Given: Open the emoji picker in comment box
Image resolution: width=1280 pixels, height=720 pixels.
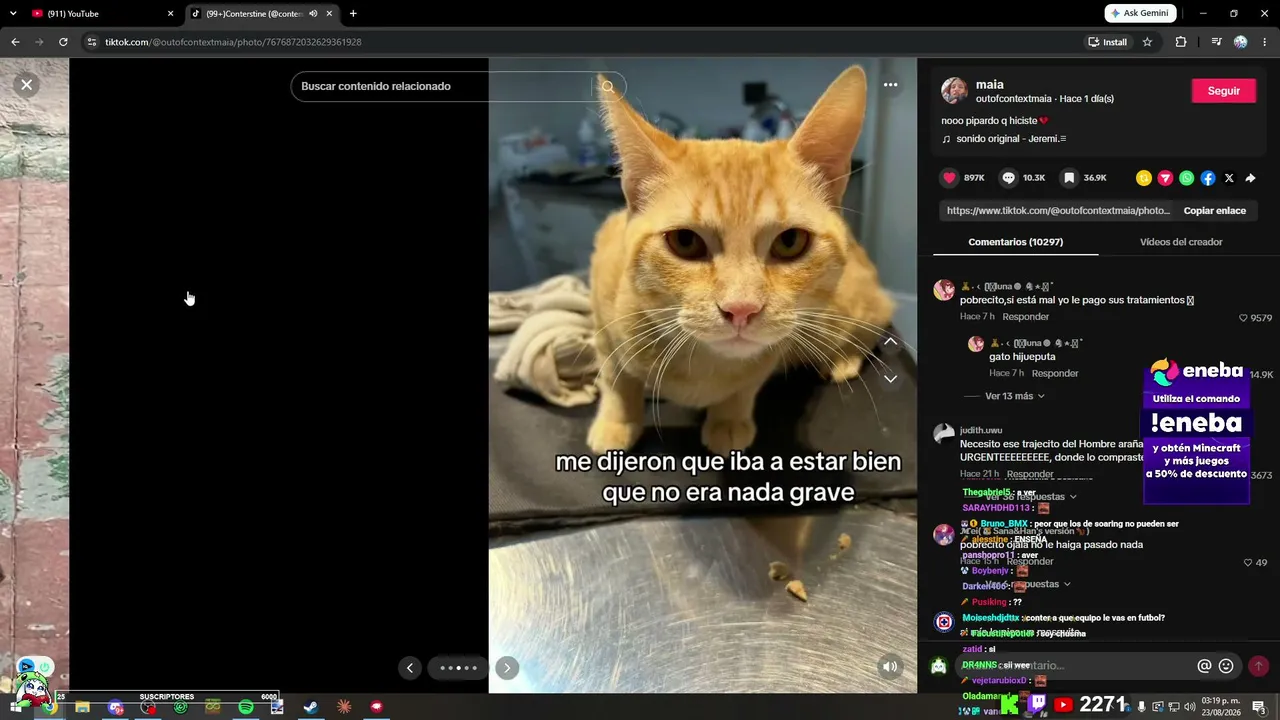Looking at the screenshot, I should coord(1226,666).
